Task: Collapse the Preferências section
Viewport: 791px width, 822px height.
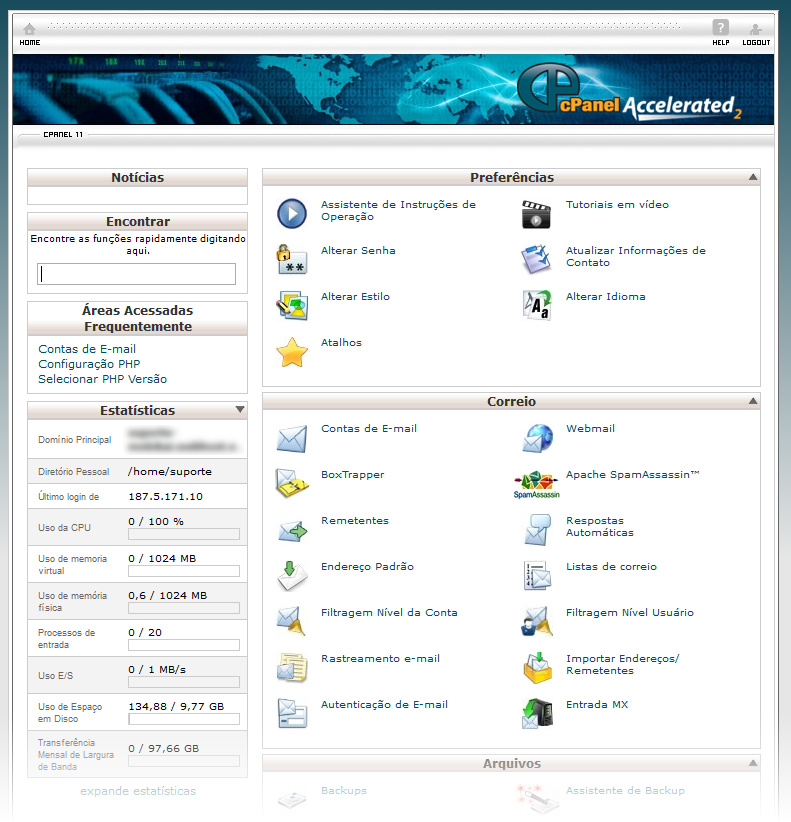Action: point(752,178)
